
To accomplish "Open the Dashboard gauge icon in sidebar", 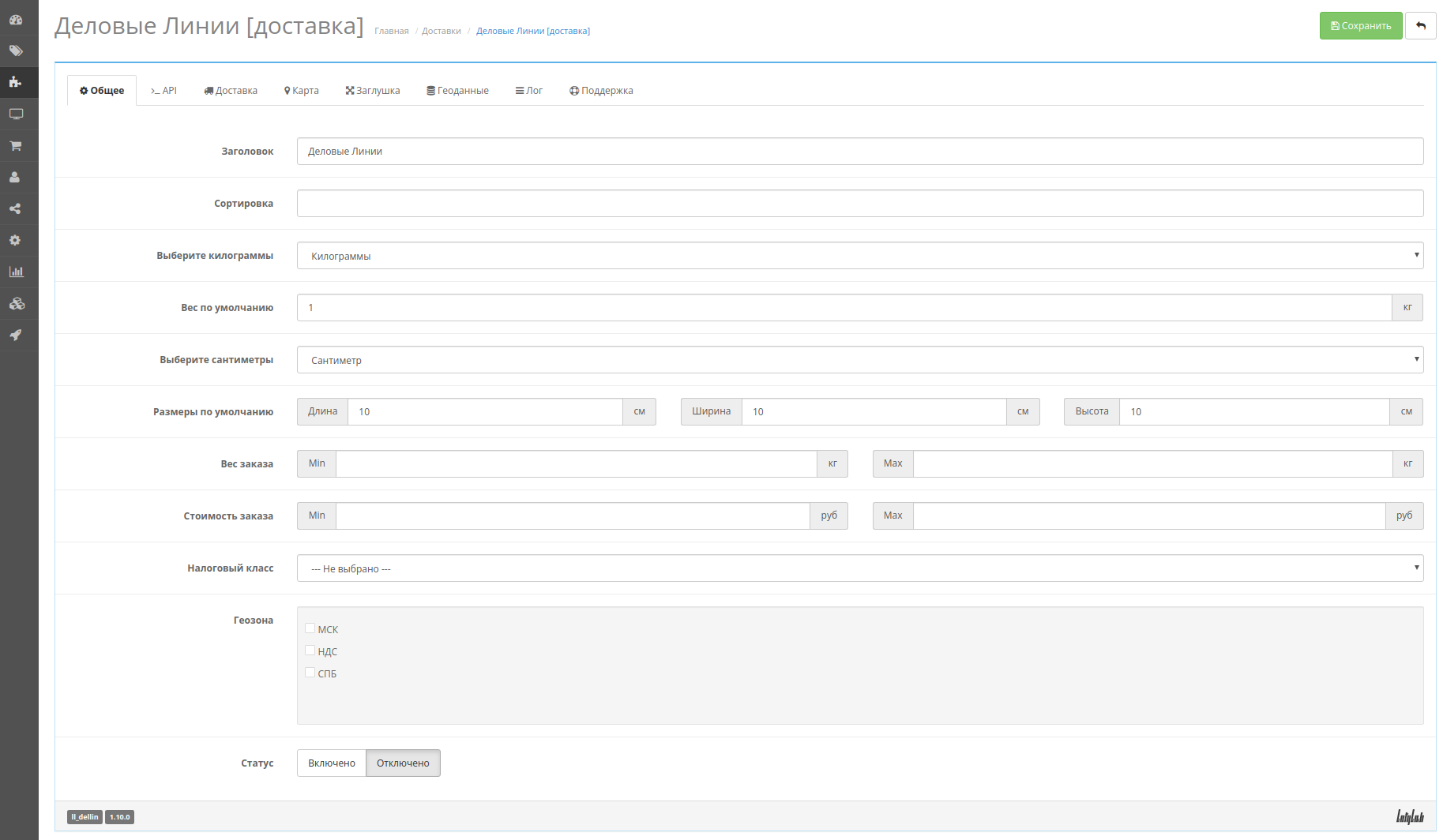I will [16, 20].
